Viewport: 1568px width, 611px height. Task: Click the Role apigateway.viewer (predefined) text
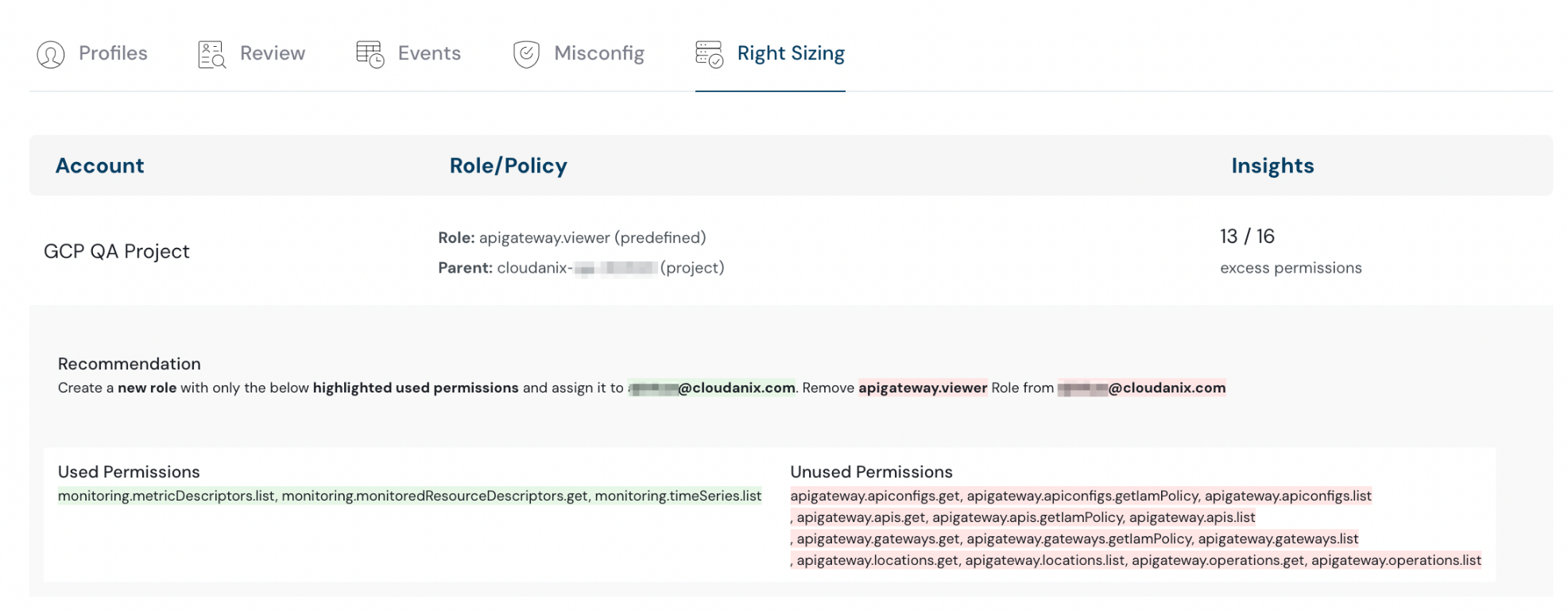571,238
